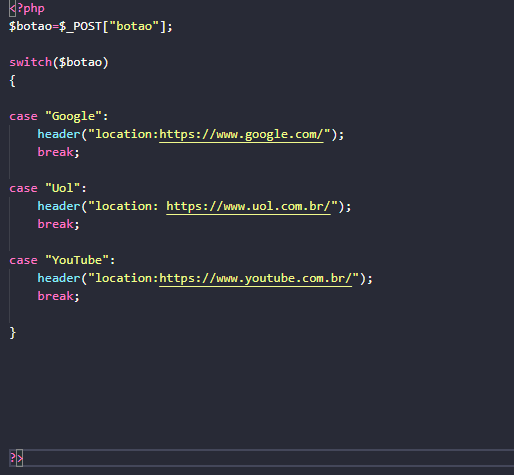The height and width of the screenshot is (475, 514).
Task: Click break statement under Uol case
Action: pos(55,224)
